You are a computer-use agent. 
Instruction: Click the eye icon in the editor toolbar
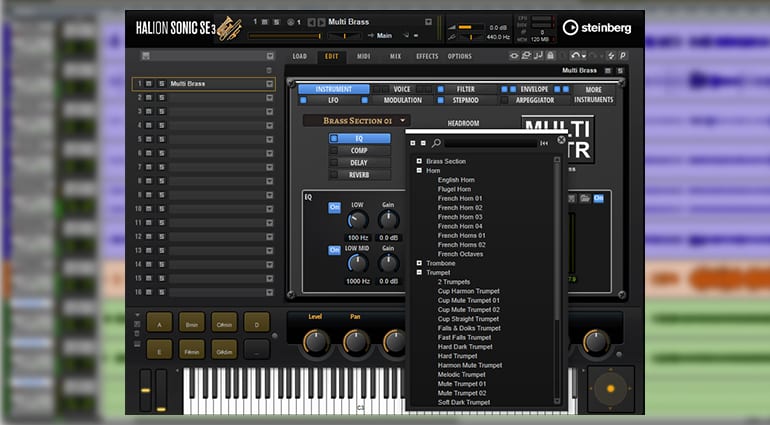point(514,56)
